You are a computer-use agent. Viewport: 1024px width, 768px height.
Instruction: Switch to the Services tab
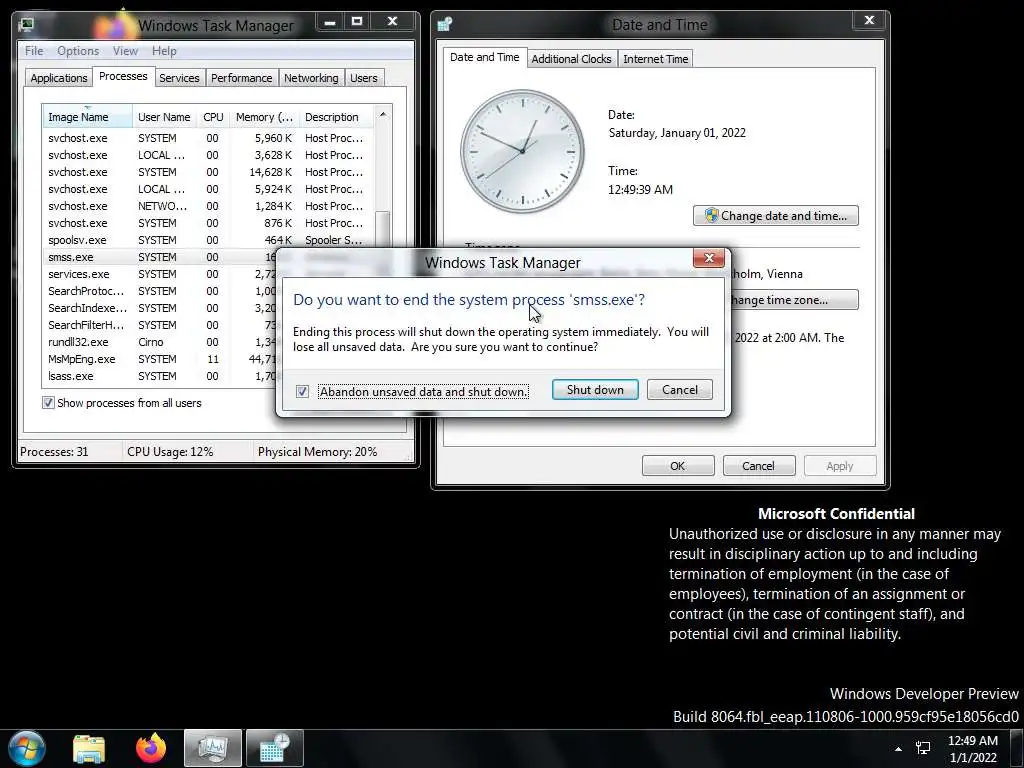click(x=179, y=78)
